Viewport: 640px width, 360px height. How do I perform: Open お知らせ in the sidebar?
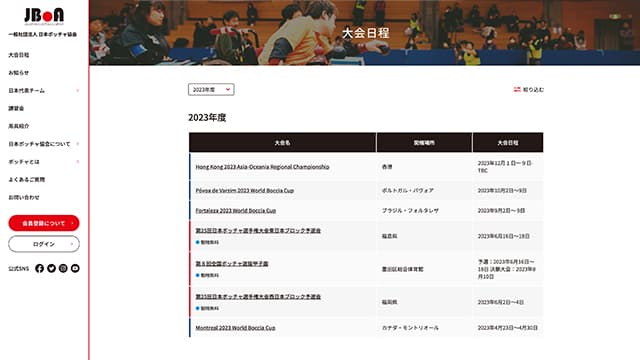pyautogui.click(x=19, y=73)
